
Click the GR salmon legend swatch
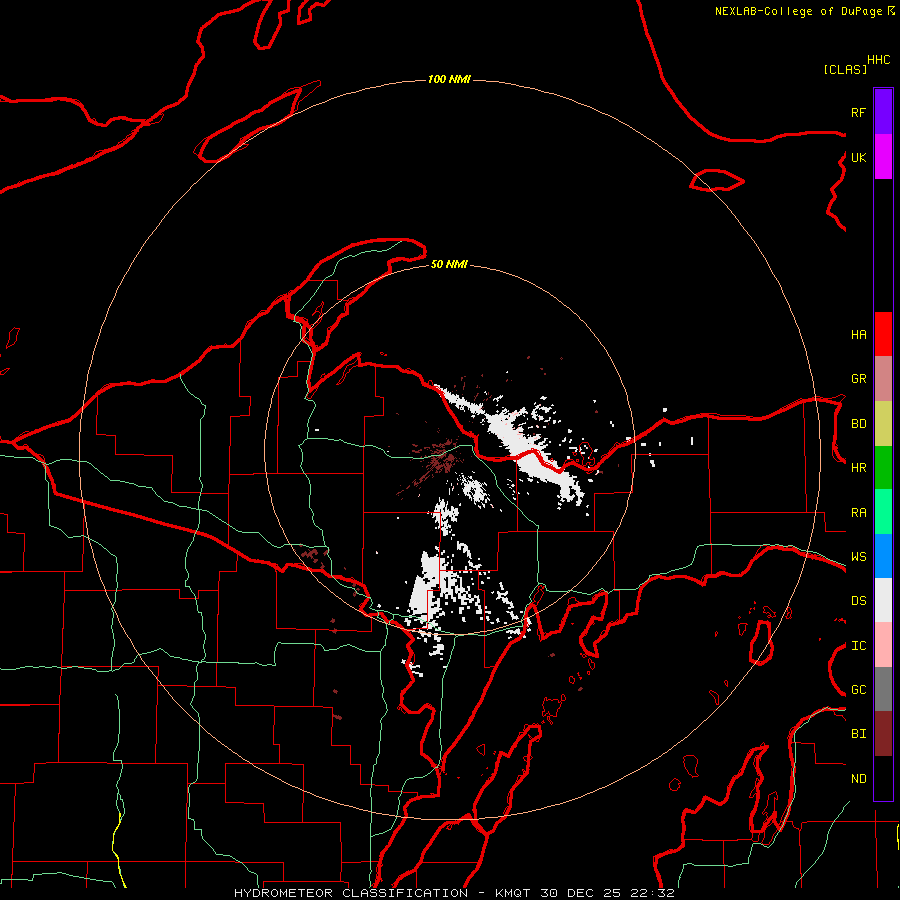pos(883,379)
